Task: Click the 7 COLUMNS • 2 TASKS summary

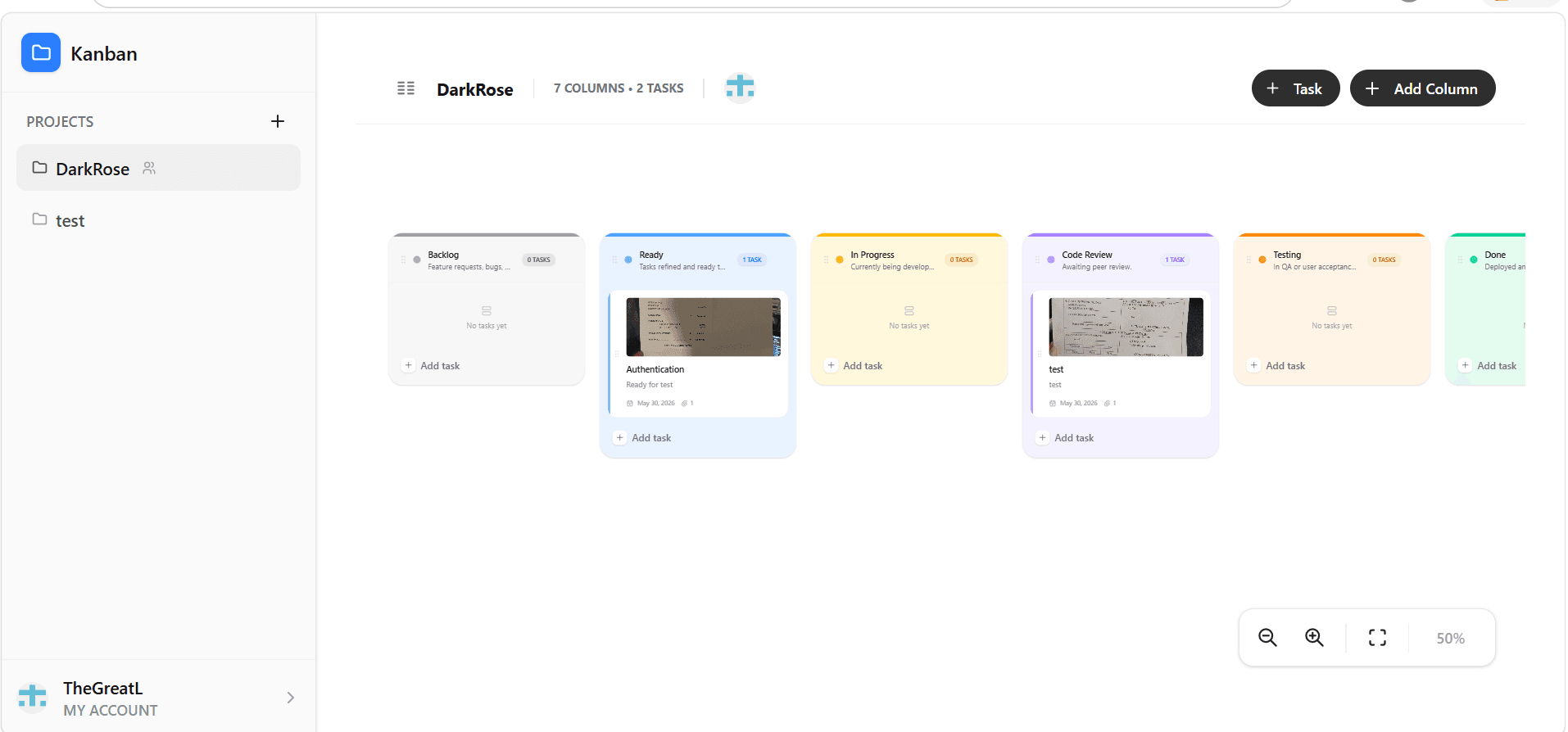Action: [x=619, y=88]
